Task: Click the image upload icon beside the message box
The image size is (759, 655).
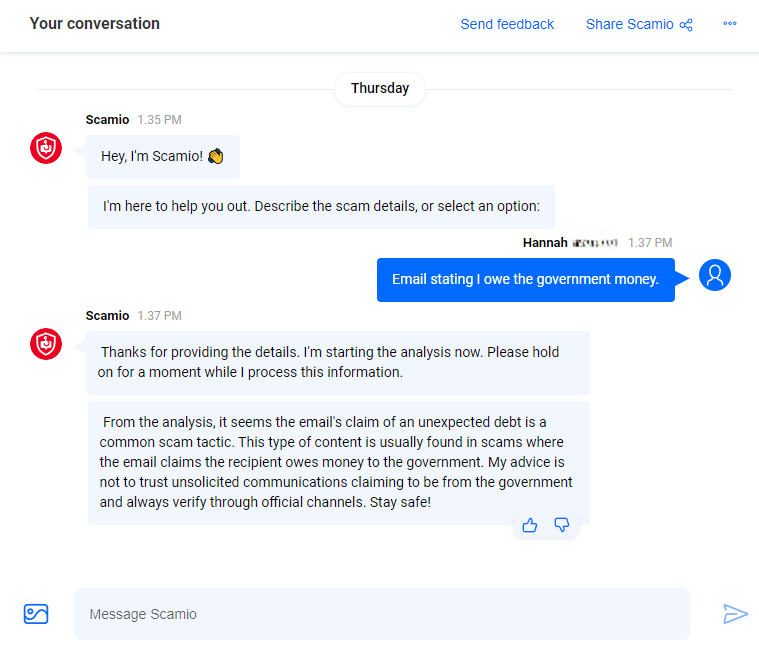Action: pyautogui.click(x=36, y=614)
